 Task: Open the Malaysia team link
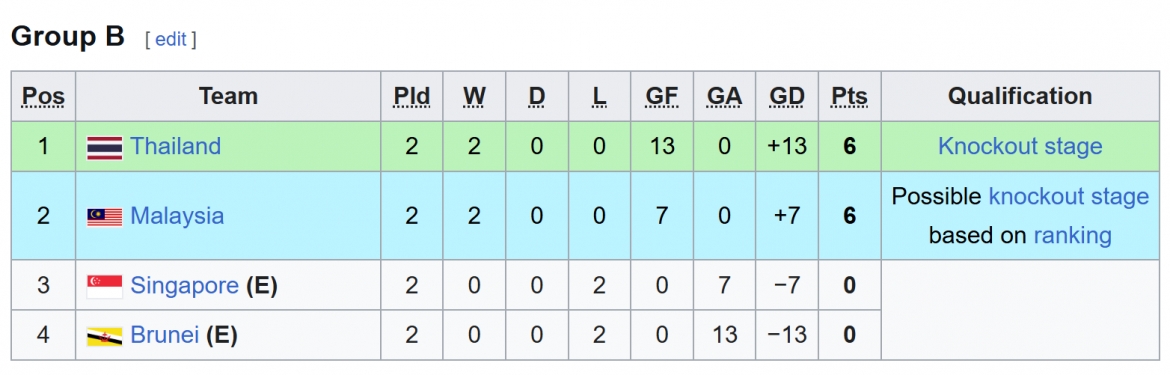pos(177,216)
